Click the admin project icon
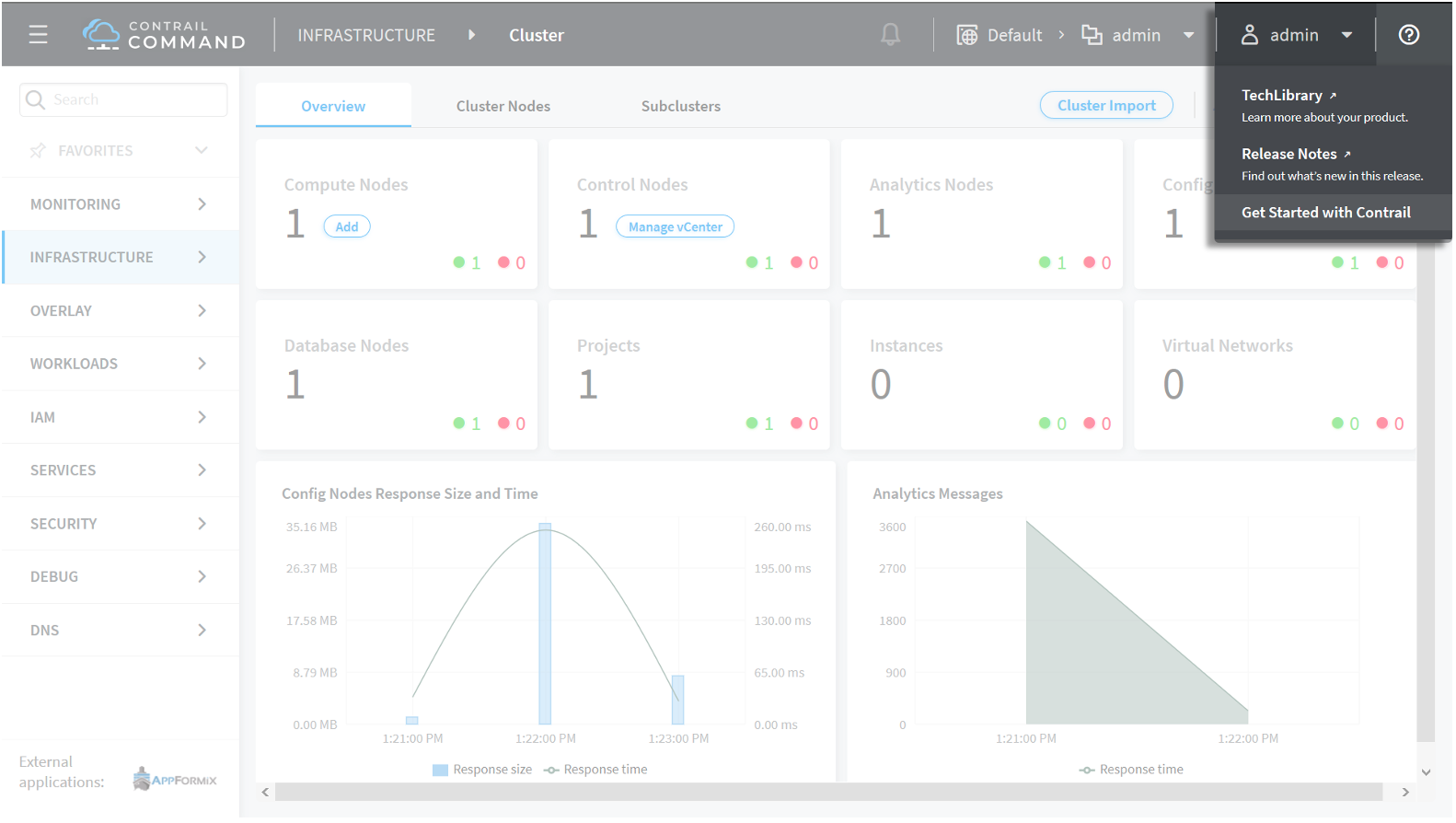 point(1092,35)
